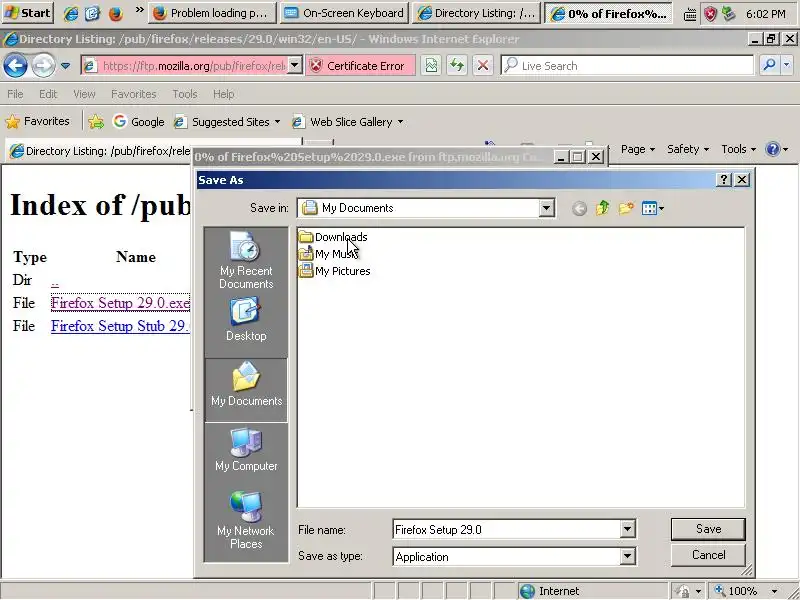
Task: Click the Save button
Action: [x=708, y=529]
